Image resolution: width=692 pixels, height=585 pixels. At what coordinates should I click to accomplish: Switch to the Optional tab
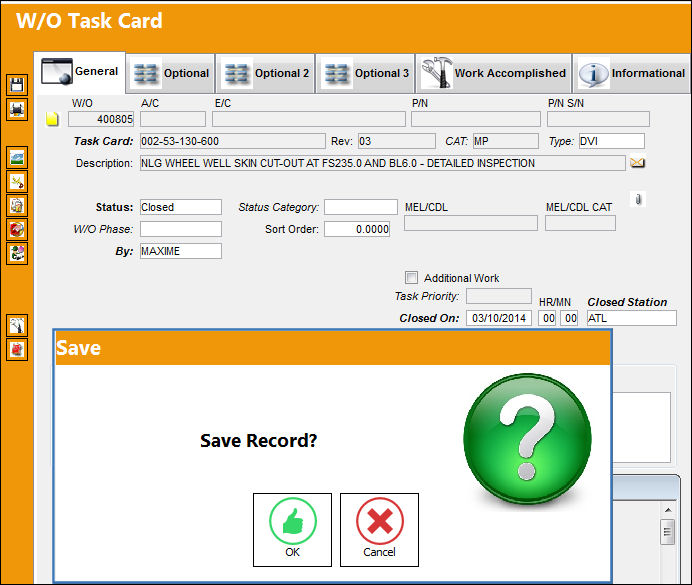pyautogui.click(x=171, y=73)
